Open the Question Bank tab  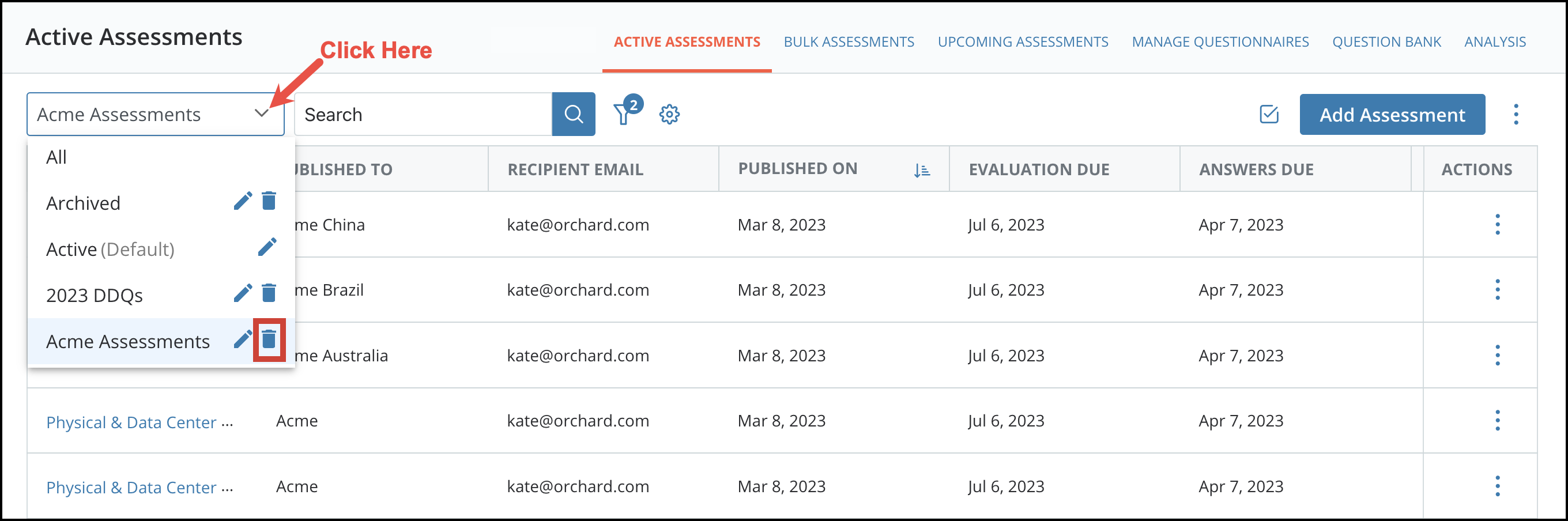click(x=1387, y=41)
